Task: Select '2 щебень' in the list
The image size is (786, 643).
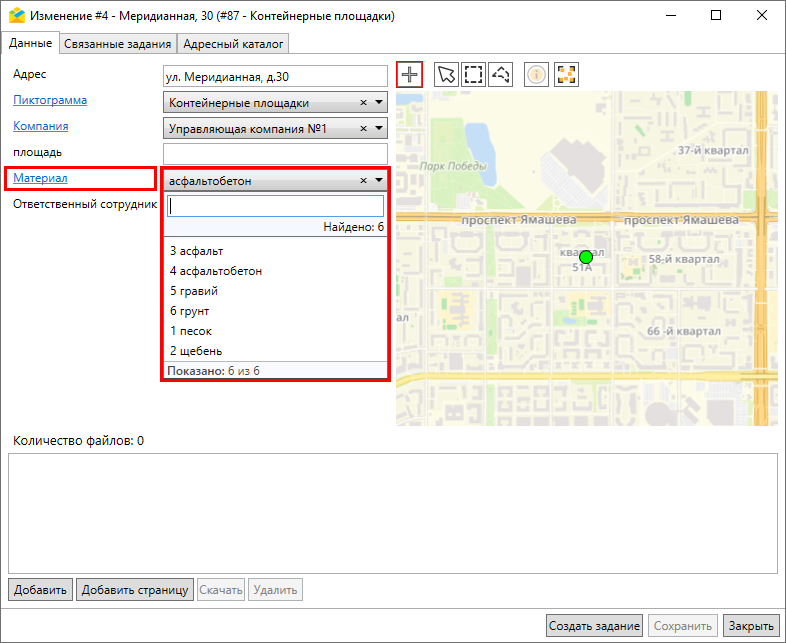Action: [x=196, y=351]
